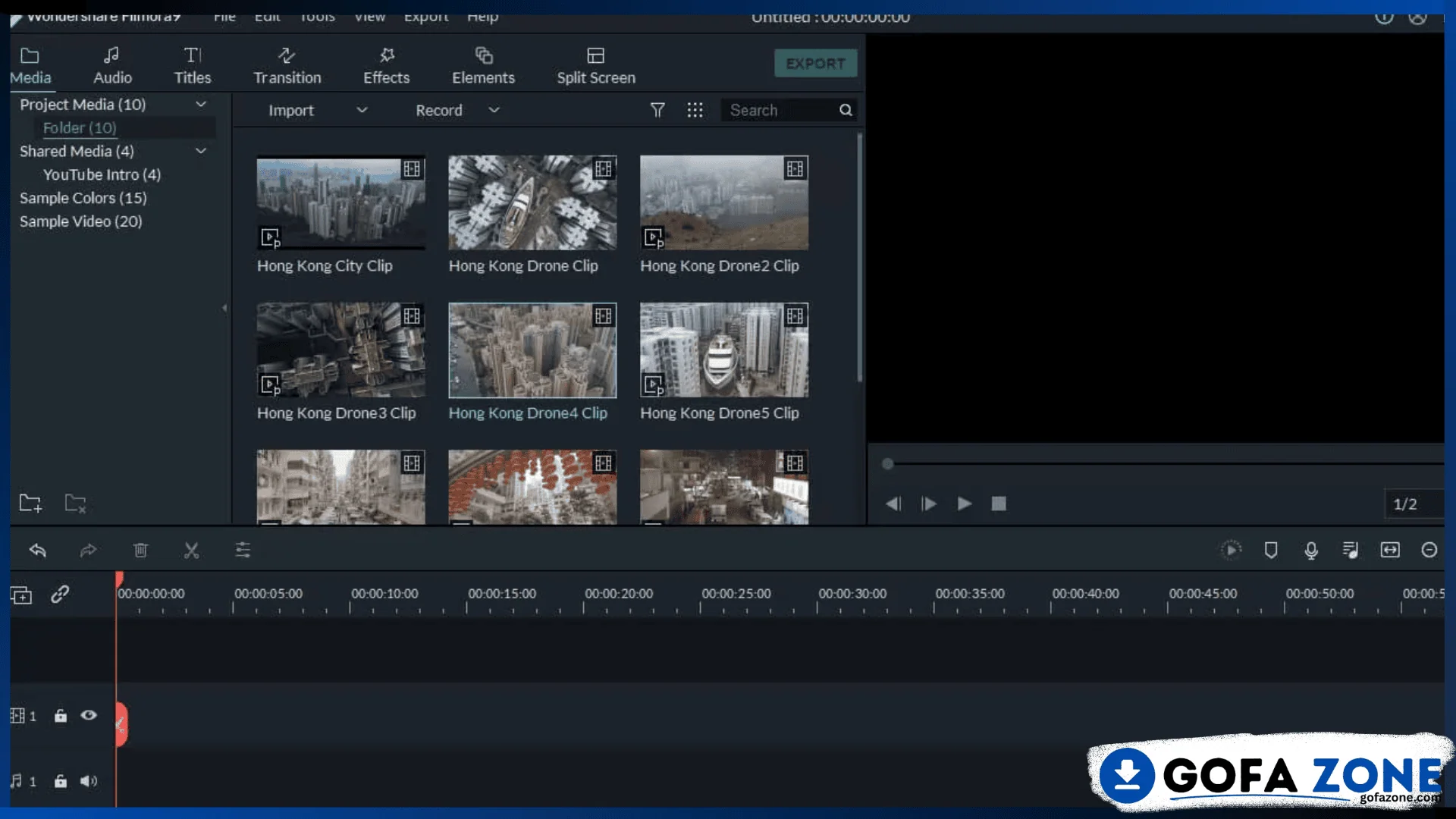
Task: Zoom out the timeline with minus icon
Action: coord(1429,550)
